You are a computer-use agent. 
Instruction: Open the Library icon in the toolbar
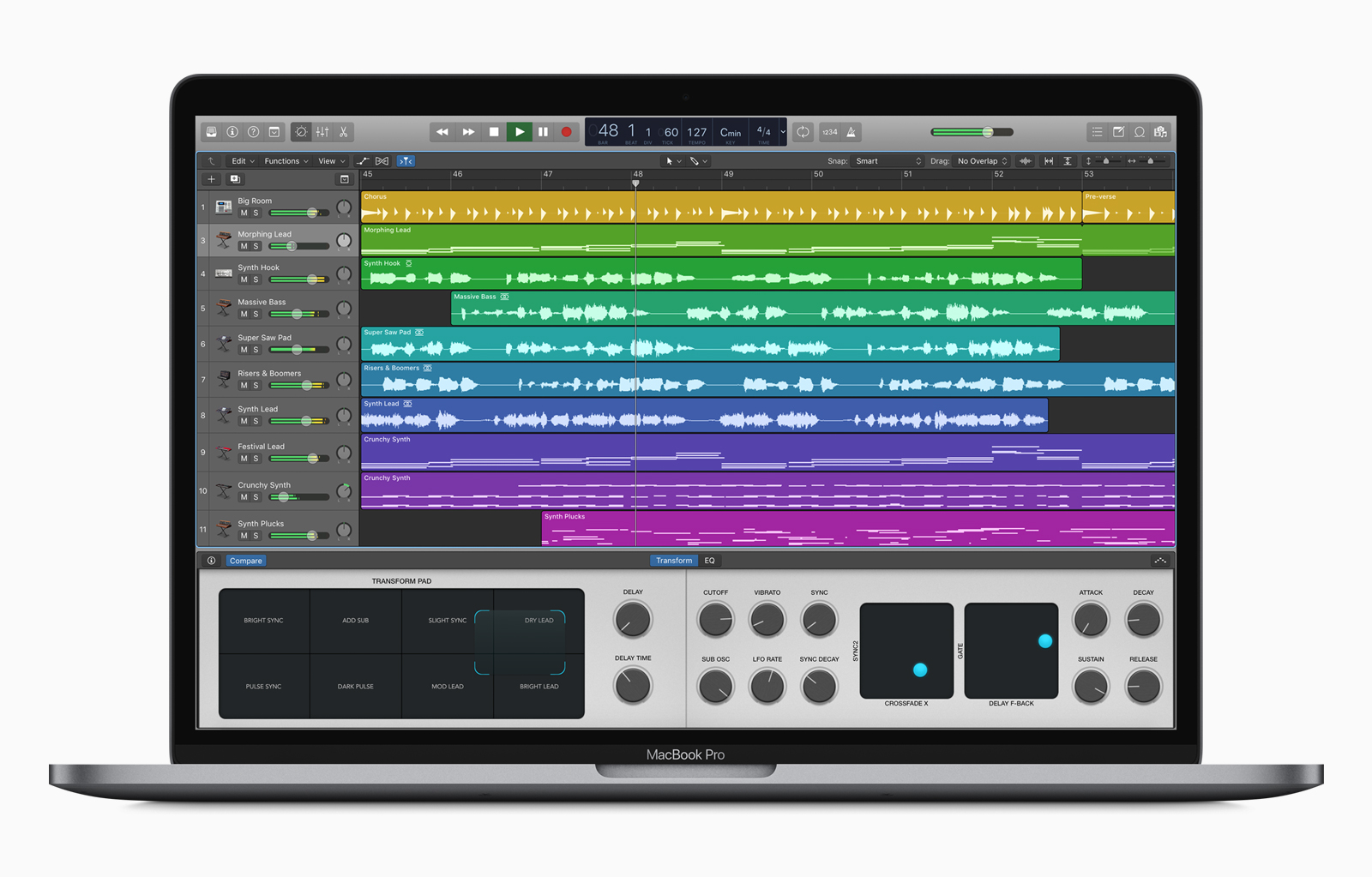click(213, 131)
